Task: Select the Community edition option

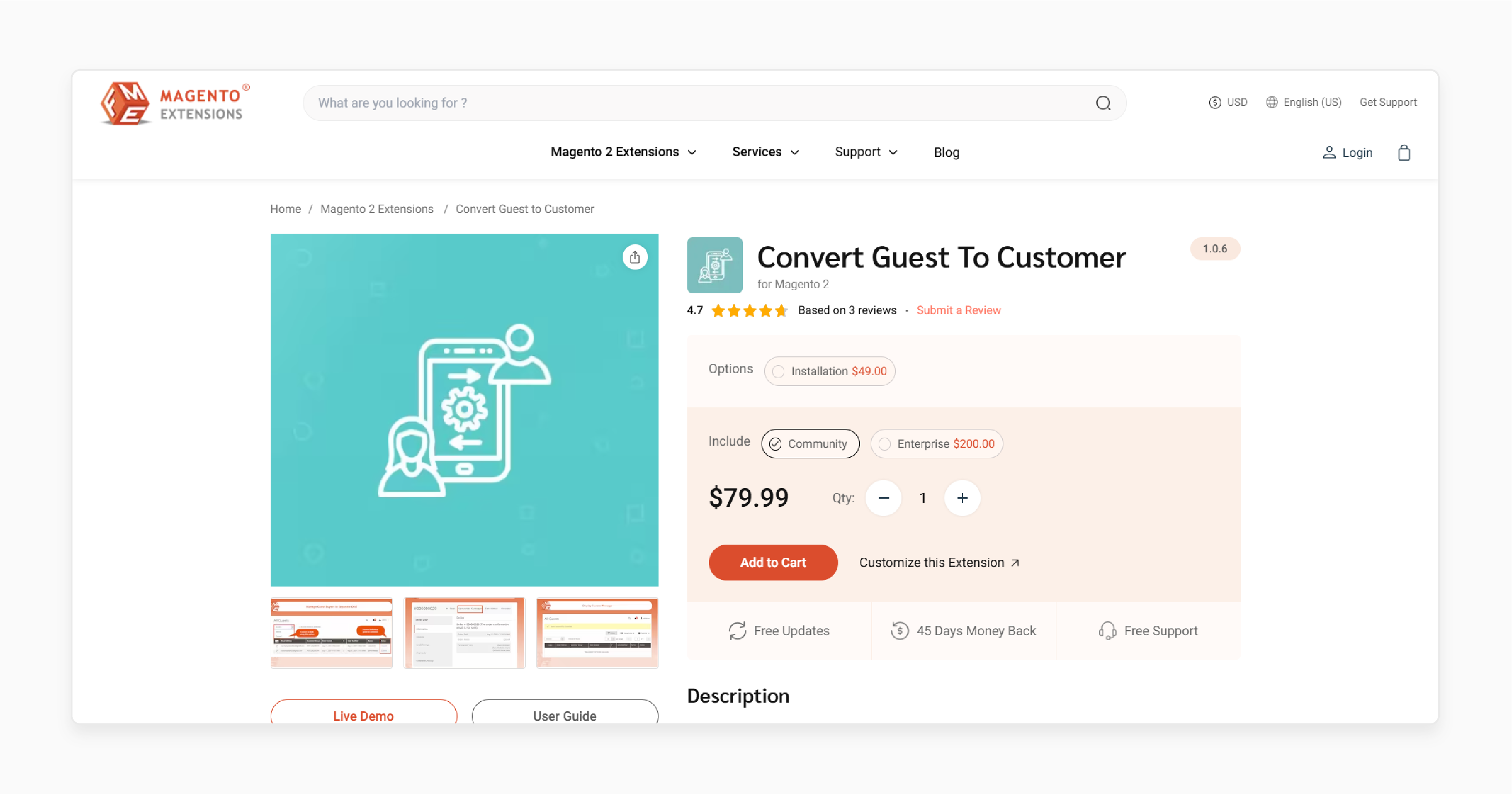Action: (x=810, y=444)
